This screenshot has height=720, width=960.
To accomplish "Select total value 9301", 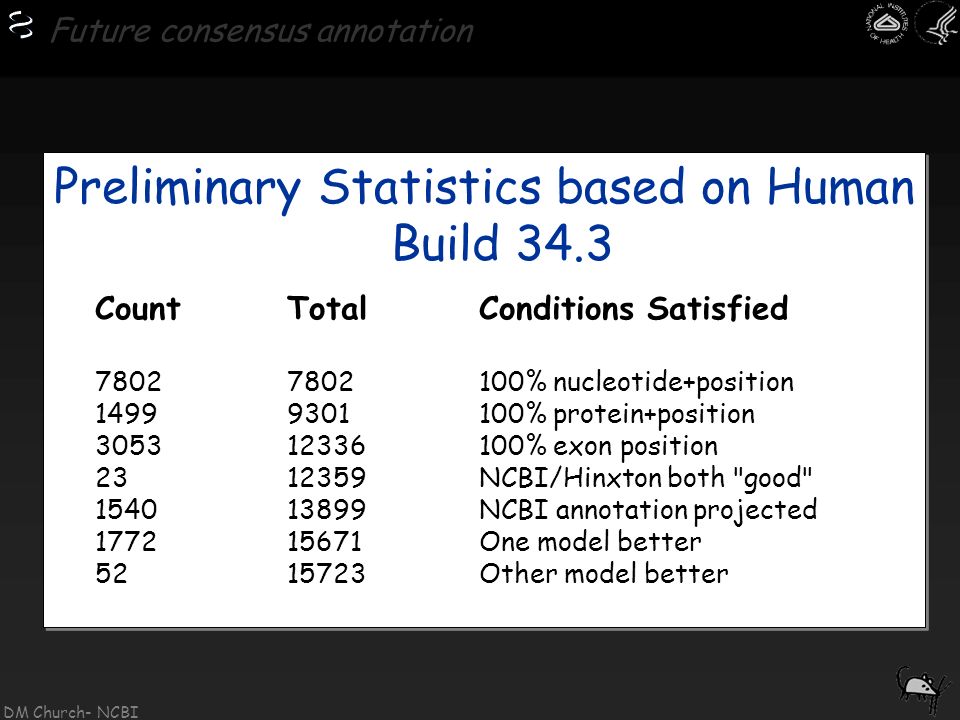I will (318, 413).
